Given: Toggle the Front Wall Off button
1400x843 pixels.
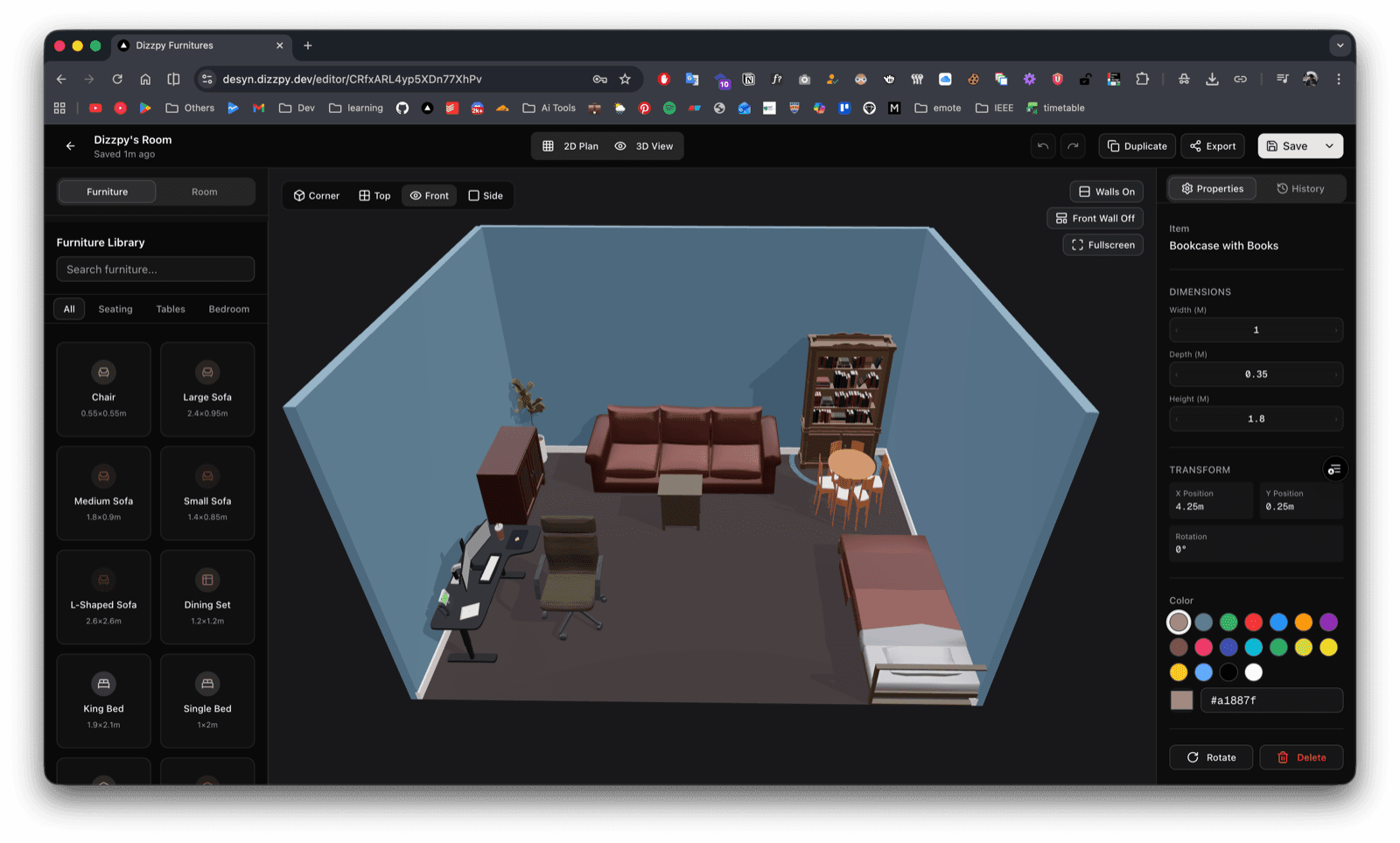Looking at the screenshot, I should pos(1095,218).
